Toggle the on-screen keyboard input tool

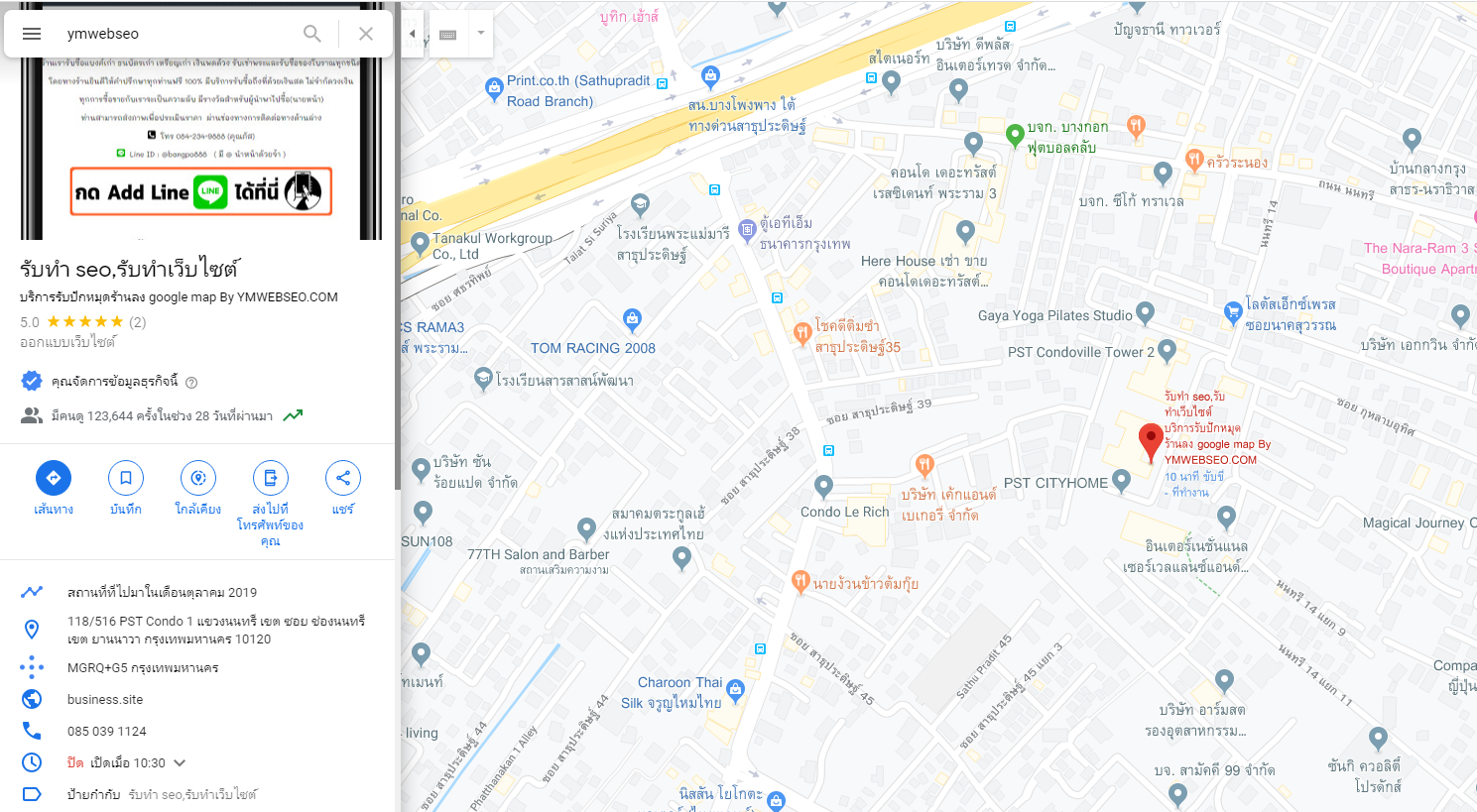(x=448, y=34)
